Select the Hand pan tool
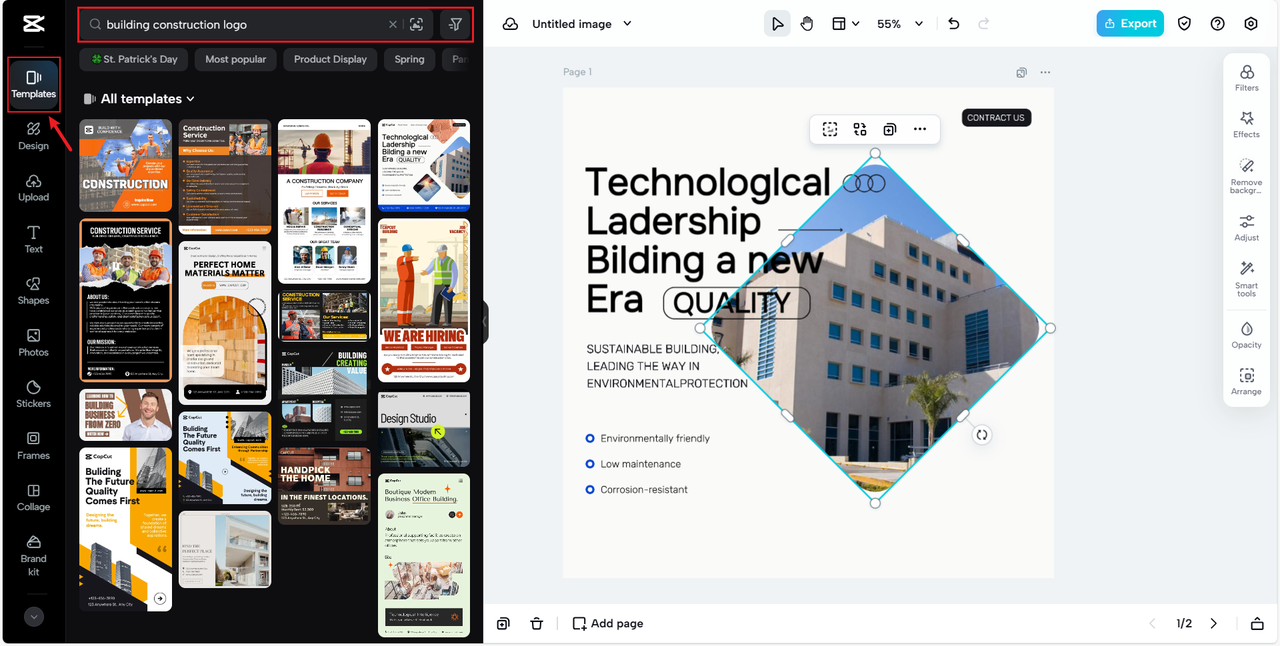The width and height of the screenshot is (1280, 646). click(807, 24)
